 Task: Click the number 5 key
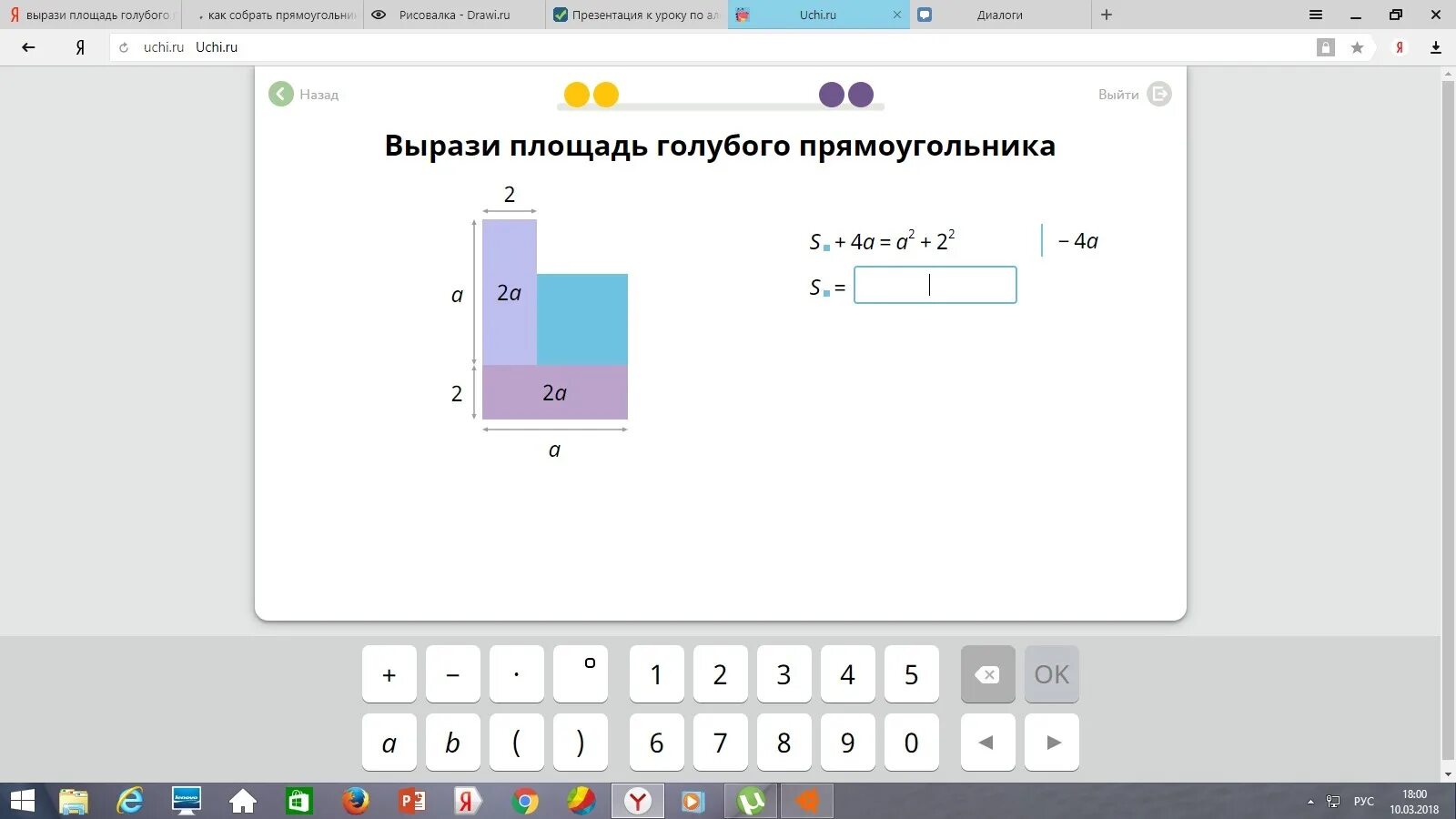(912, 674)
